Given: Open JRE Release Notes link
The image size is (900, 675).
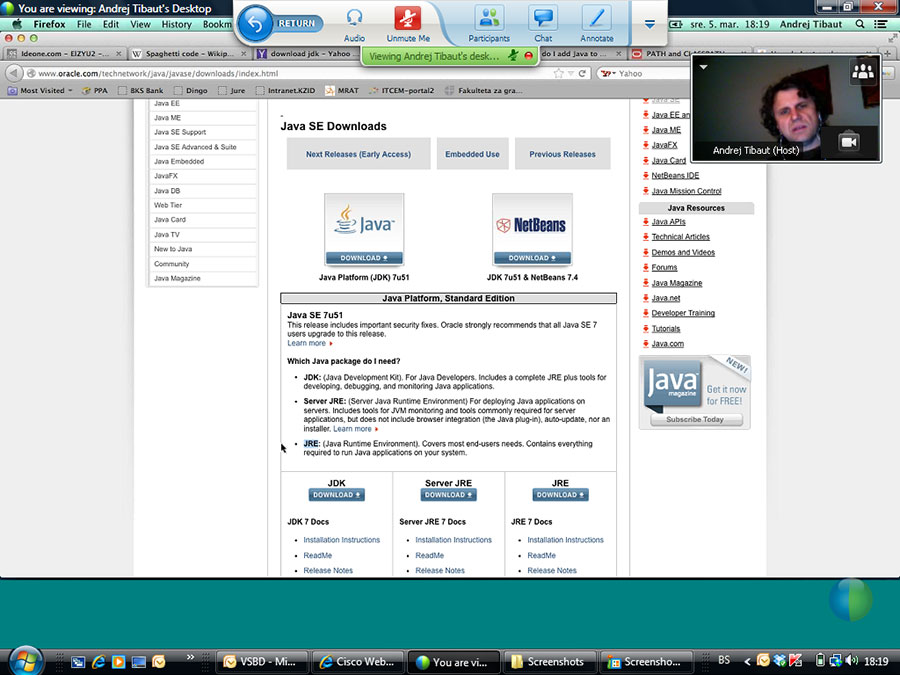Looking at the screenshot, I should pos(552,571).
